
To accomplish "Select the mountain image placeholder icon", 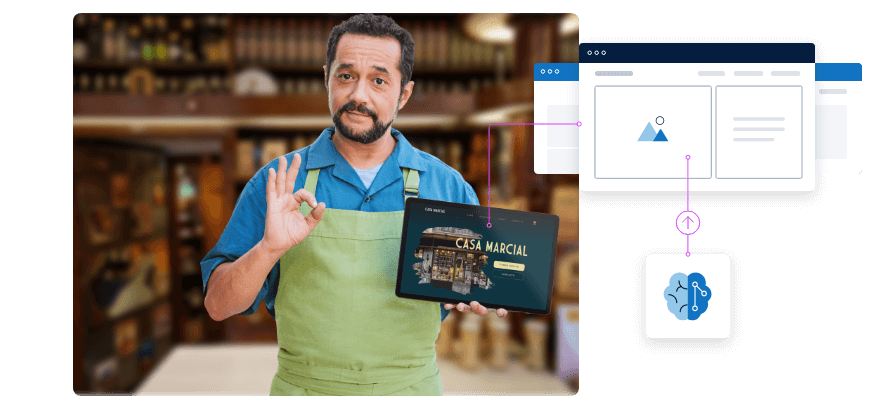I will click(653, 129).
